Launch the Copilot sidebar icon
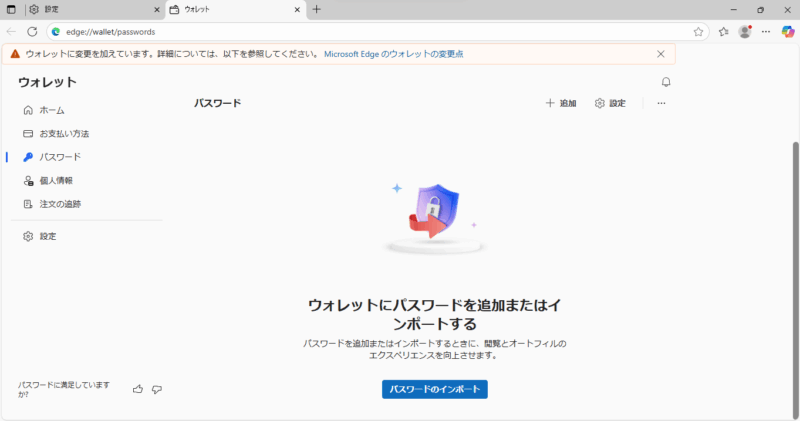Viewport: 800px width, 421px height. tap(788, 32)
